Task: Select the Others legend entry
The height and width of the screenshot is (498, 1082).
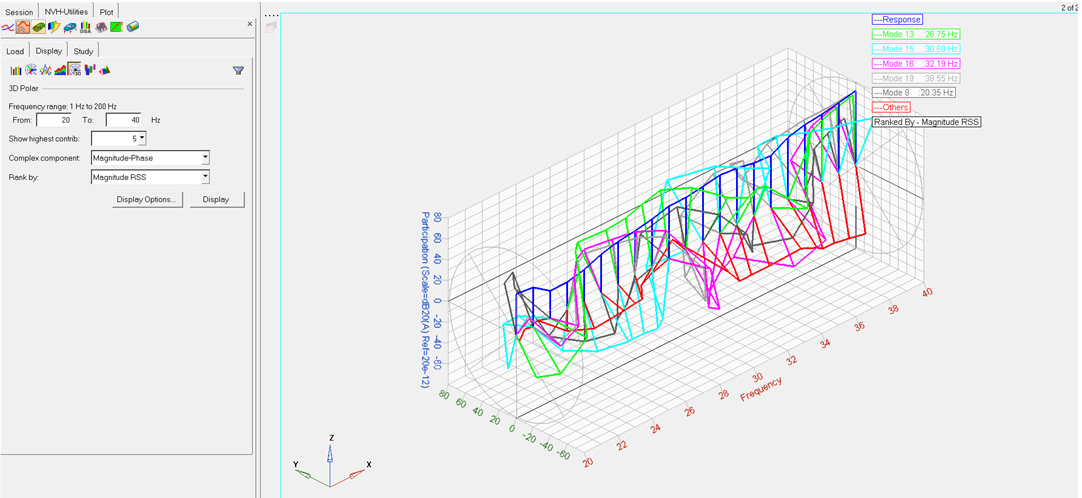Action: point(891,107)
